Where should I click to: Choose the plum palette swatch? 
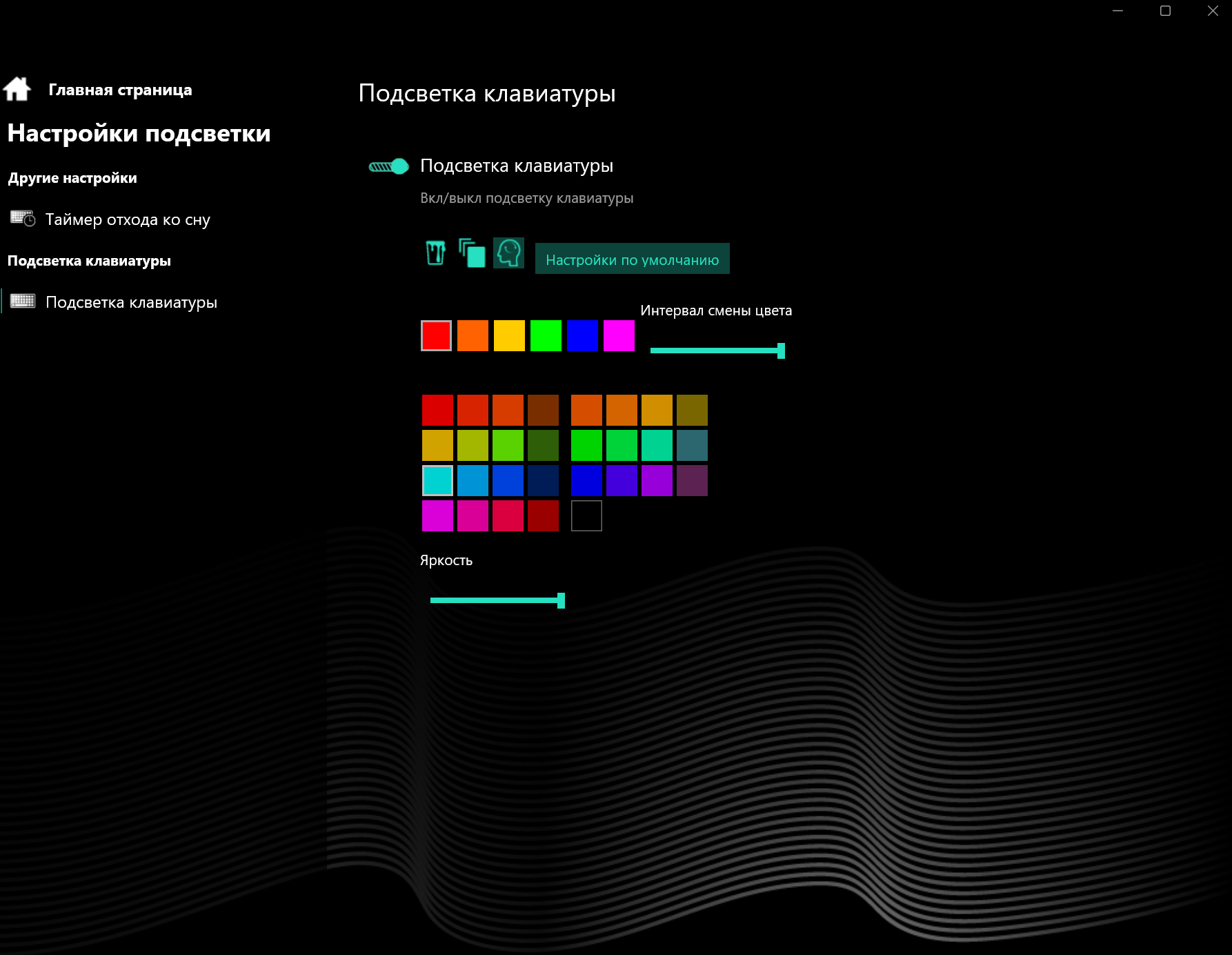pyautogui.click(x=693, y=480)
